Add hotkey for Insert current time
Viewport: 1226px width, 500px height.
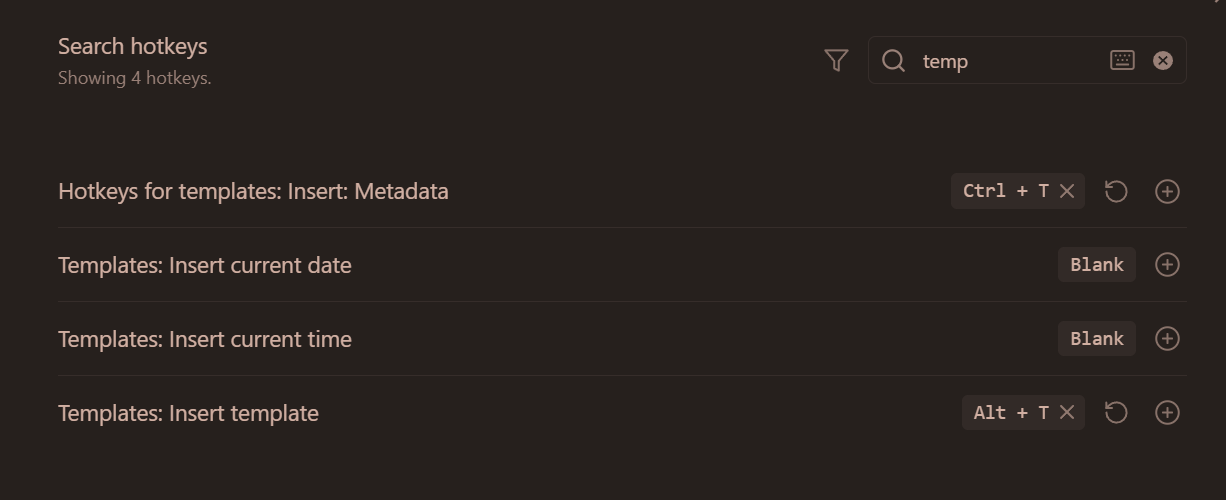(1167, 339)
